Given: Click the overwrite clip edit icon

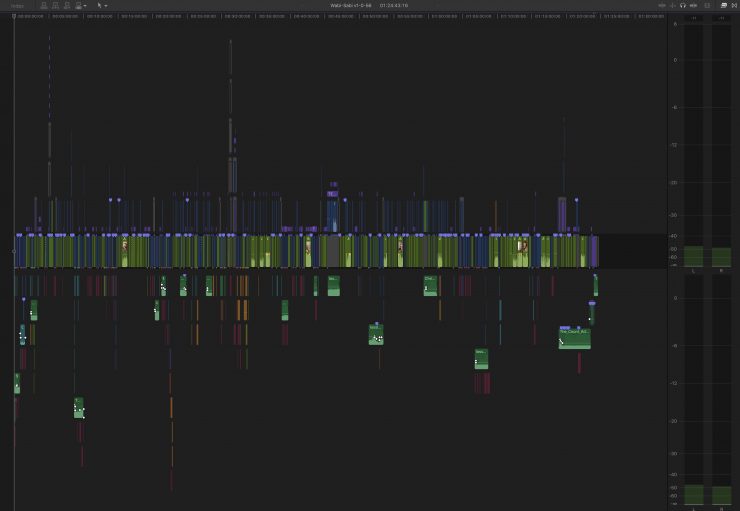Looking at the screenshot, I should click(77, 5).
